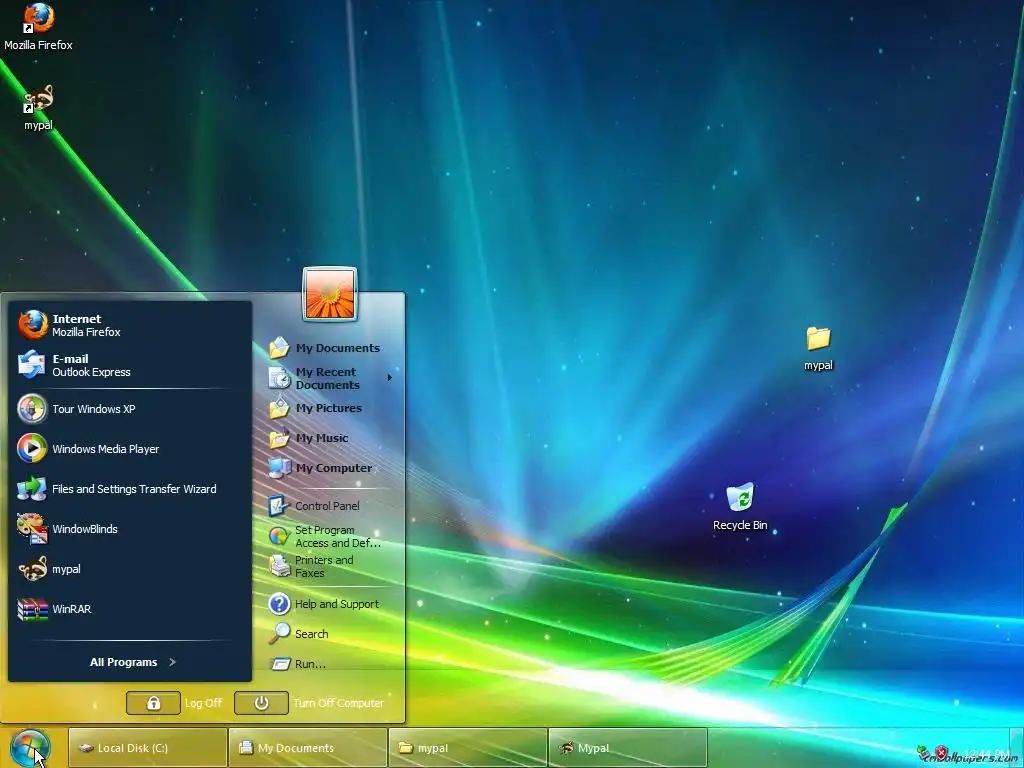
Task: Select the My Recent Documents menu entry text
Action: [x=328, y=378]
